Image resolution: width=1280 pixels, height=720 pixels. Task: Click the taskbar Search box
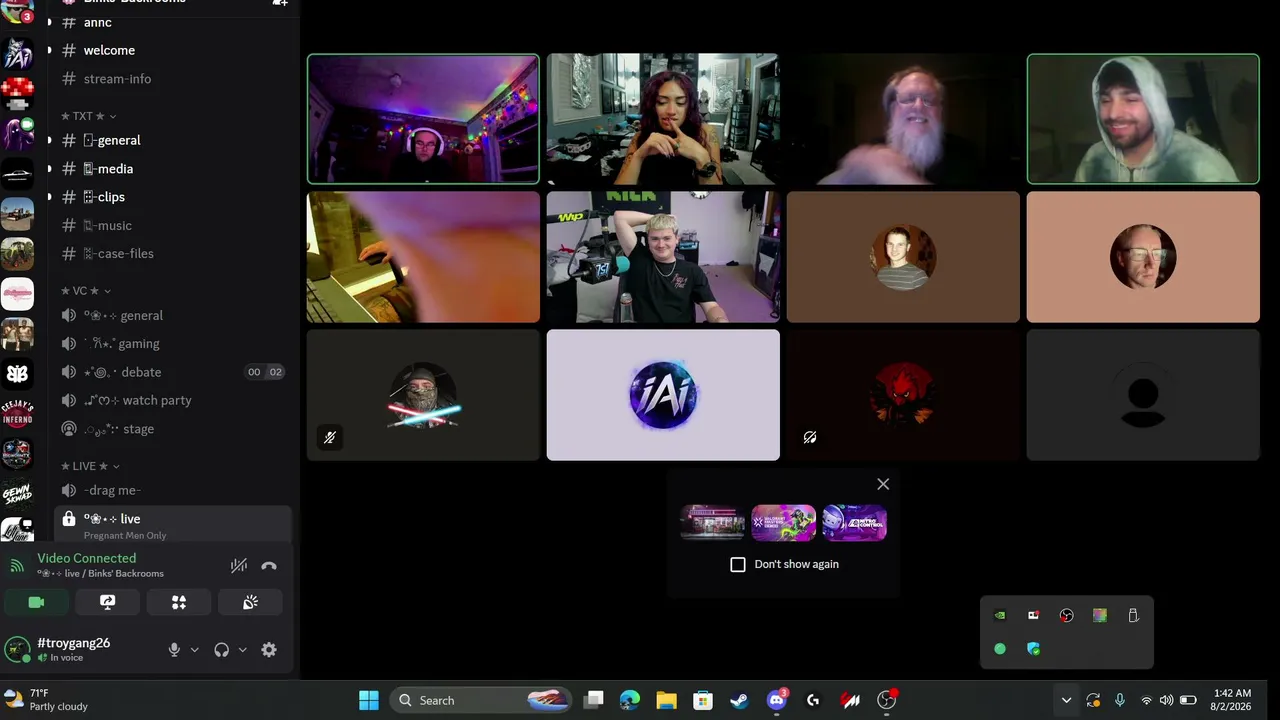(481, 700)
